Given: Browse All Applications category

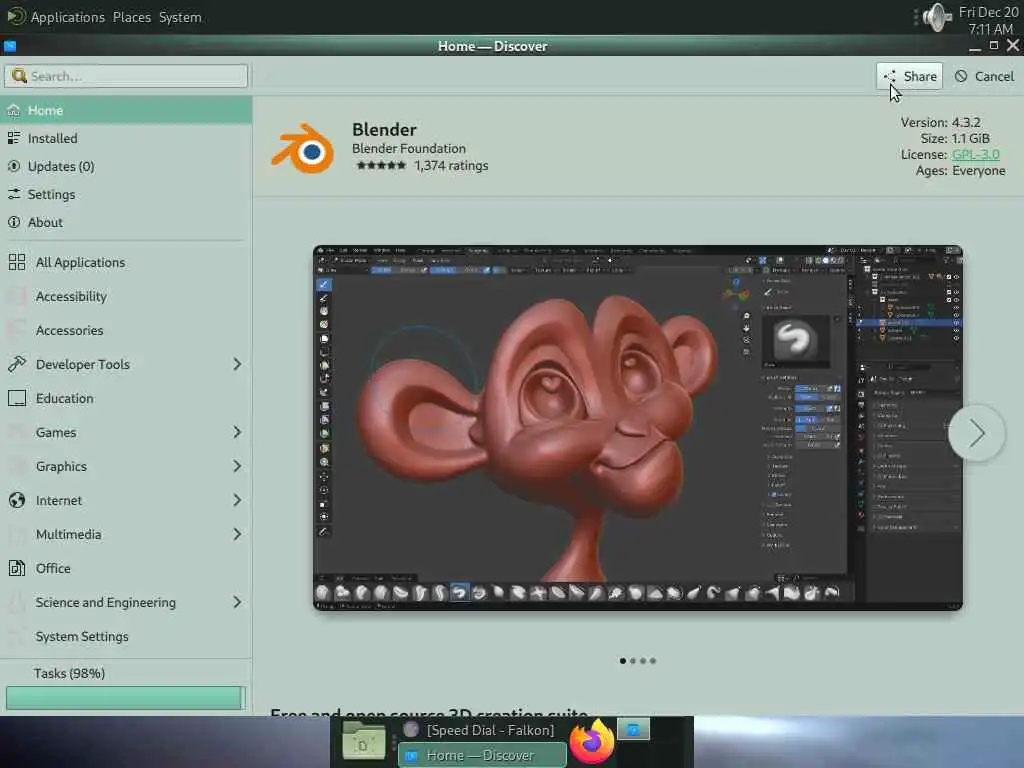Looking at the screenshot, I should 125,263.
